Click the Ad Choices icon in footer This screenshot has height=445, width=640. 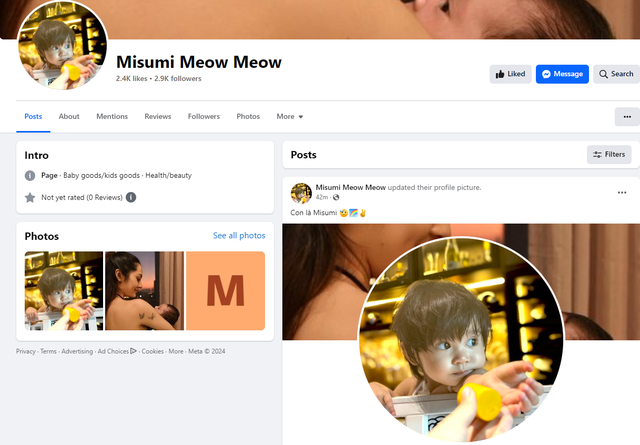point(133,351)
